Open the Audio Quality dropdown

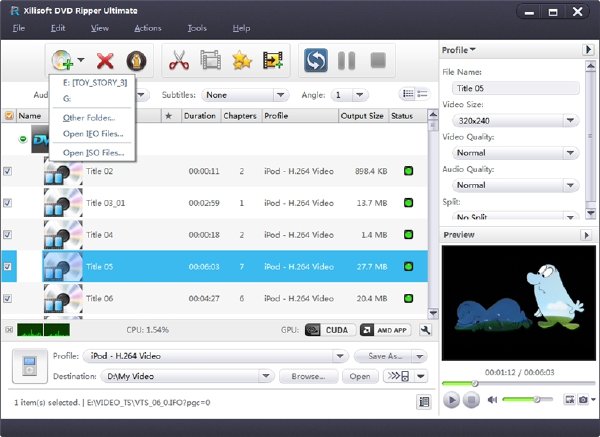click(515, 185)
